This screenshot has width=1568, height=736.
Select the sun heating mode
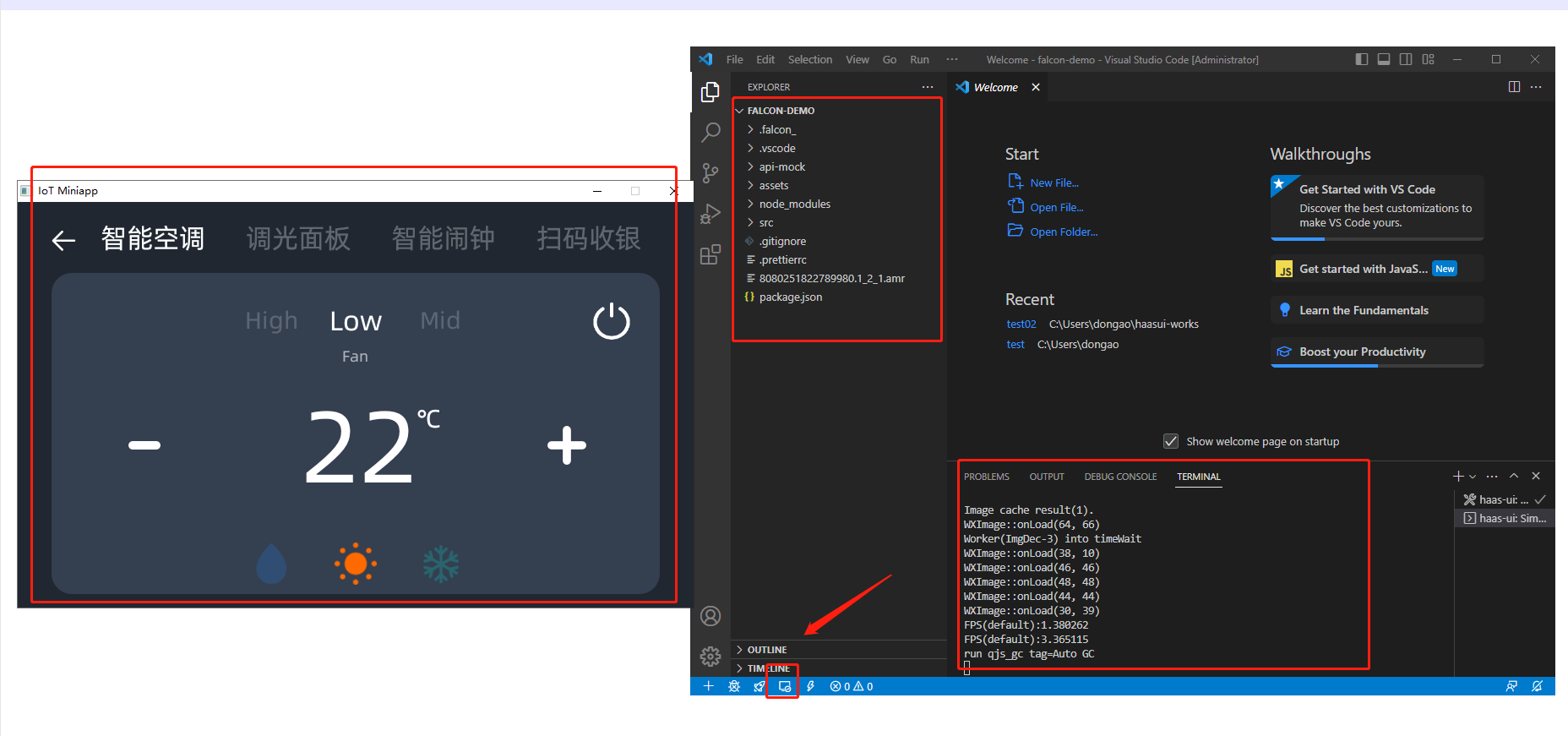pyautogui.click(x=356, y=564)
